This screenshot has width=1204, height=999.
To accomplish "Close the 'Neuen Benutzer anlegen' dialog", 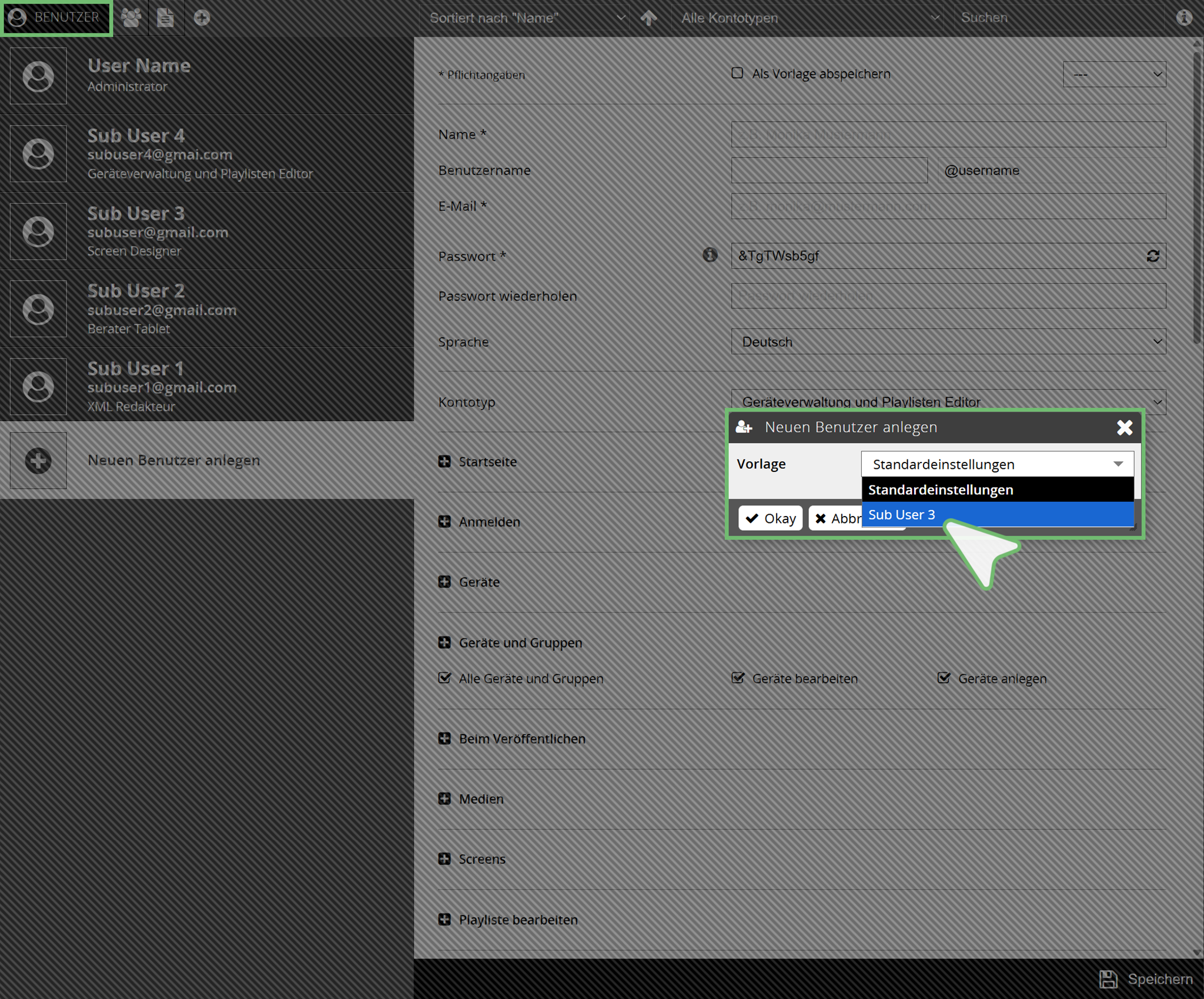I will 1124,427.
